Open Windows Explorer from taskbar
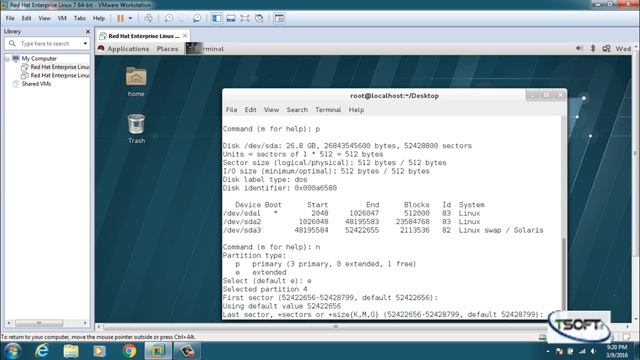This screenshot has height=360, width=640. (x=71, y=351)
